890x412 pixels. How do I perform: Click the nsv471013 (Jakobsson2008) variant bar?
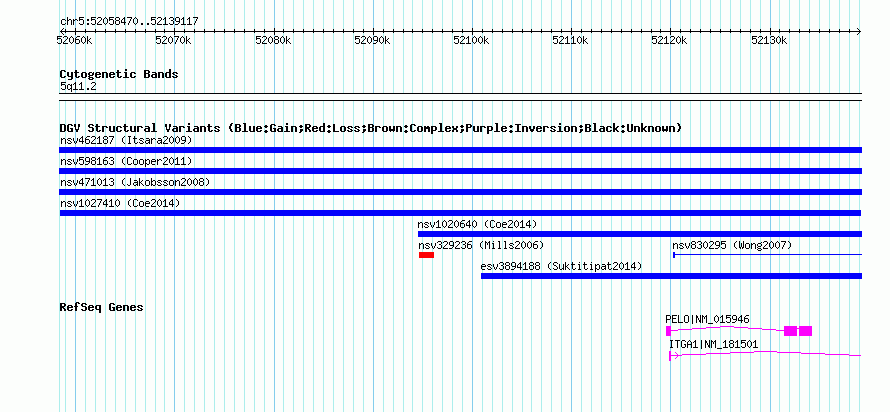pyautogui.click(x=460, y=192)
